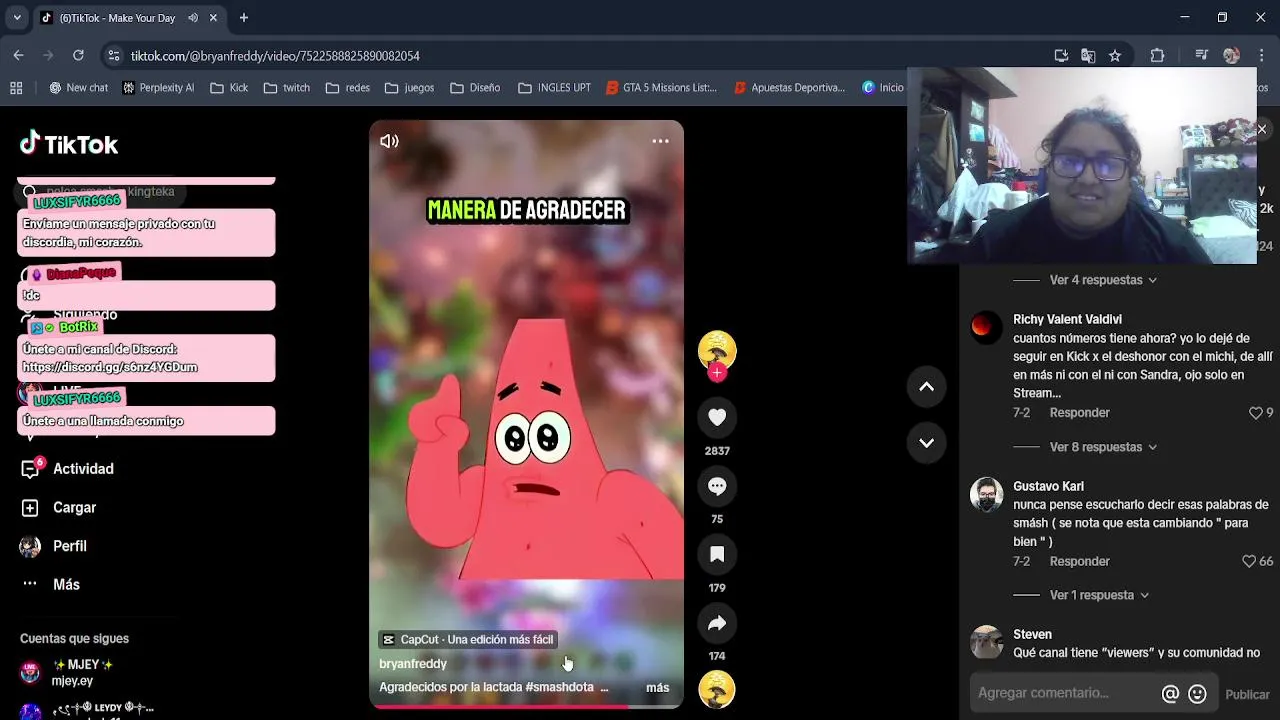Screen dimensions: 1280x720
Task: Click the Agregar comentario input field
Action: (x=1064, y=693)
